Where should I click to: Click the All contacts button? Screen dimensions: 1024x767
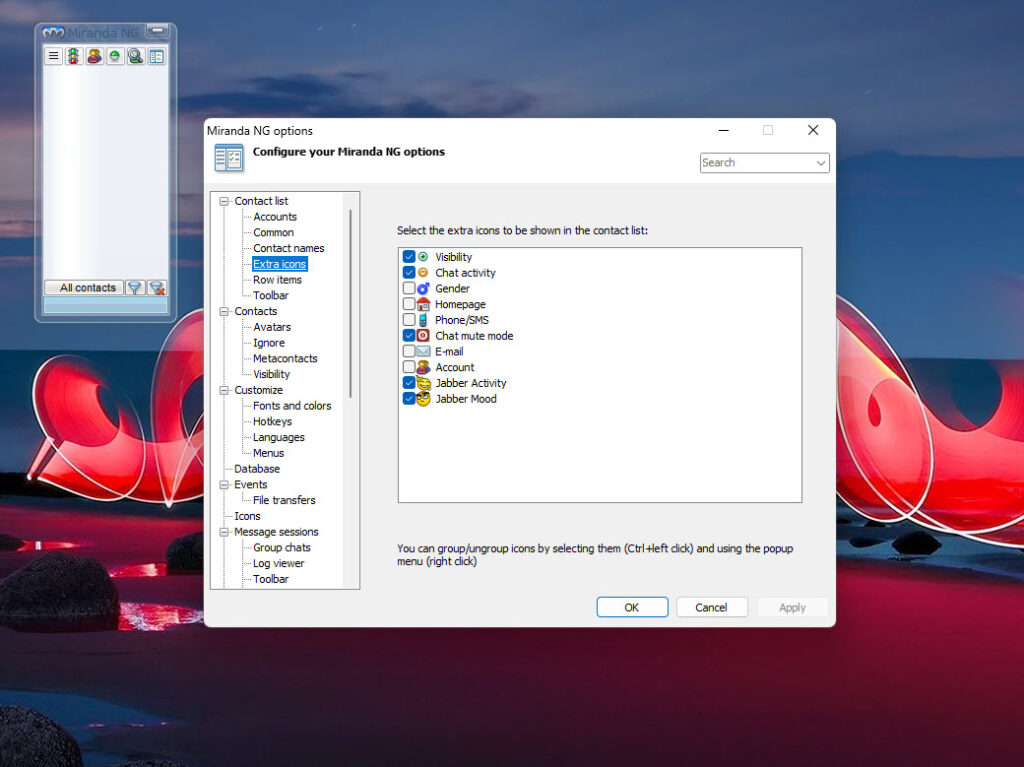coord(84,287)
